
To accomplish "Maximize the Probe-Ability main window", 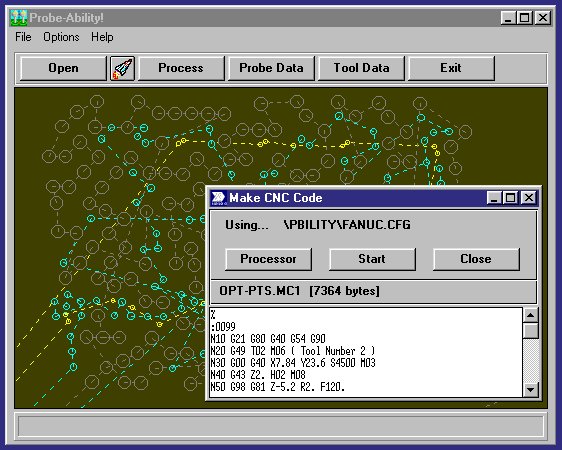I will coord(524,18).
